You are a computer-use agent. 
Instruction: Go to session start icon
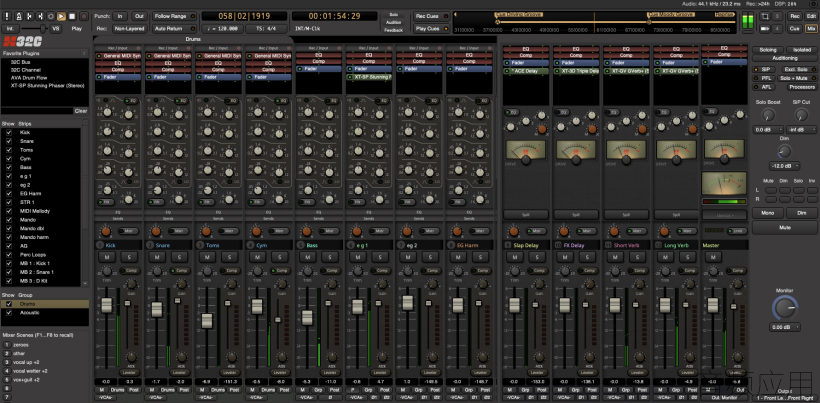click(x=29, y=16)
